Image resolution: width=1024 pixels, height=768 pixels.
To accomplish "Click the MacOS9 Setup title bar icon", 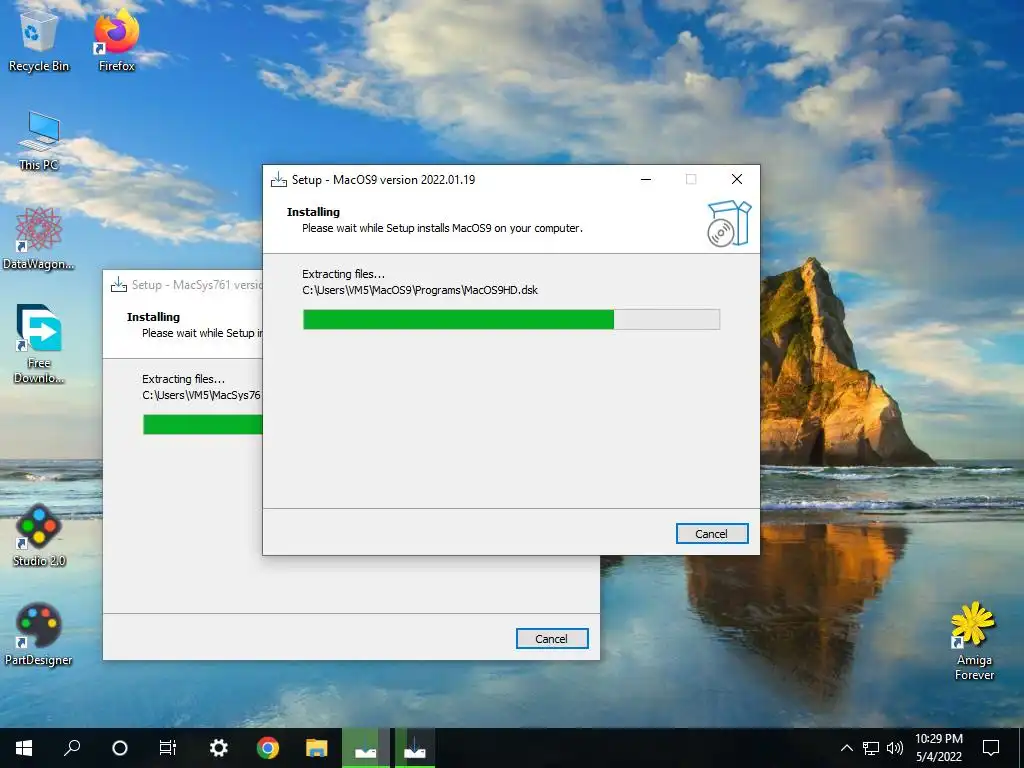I will [x=279, y=180].
